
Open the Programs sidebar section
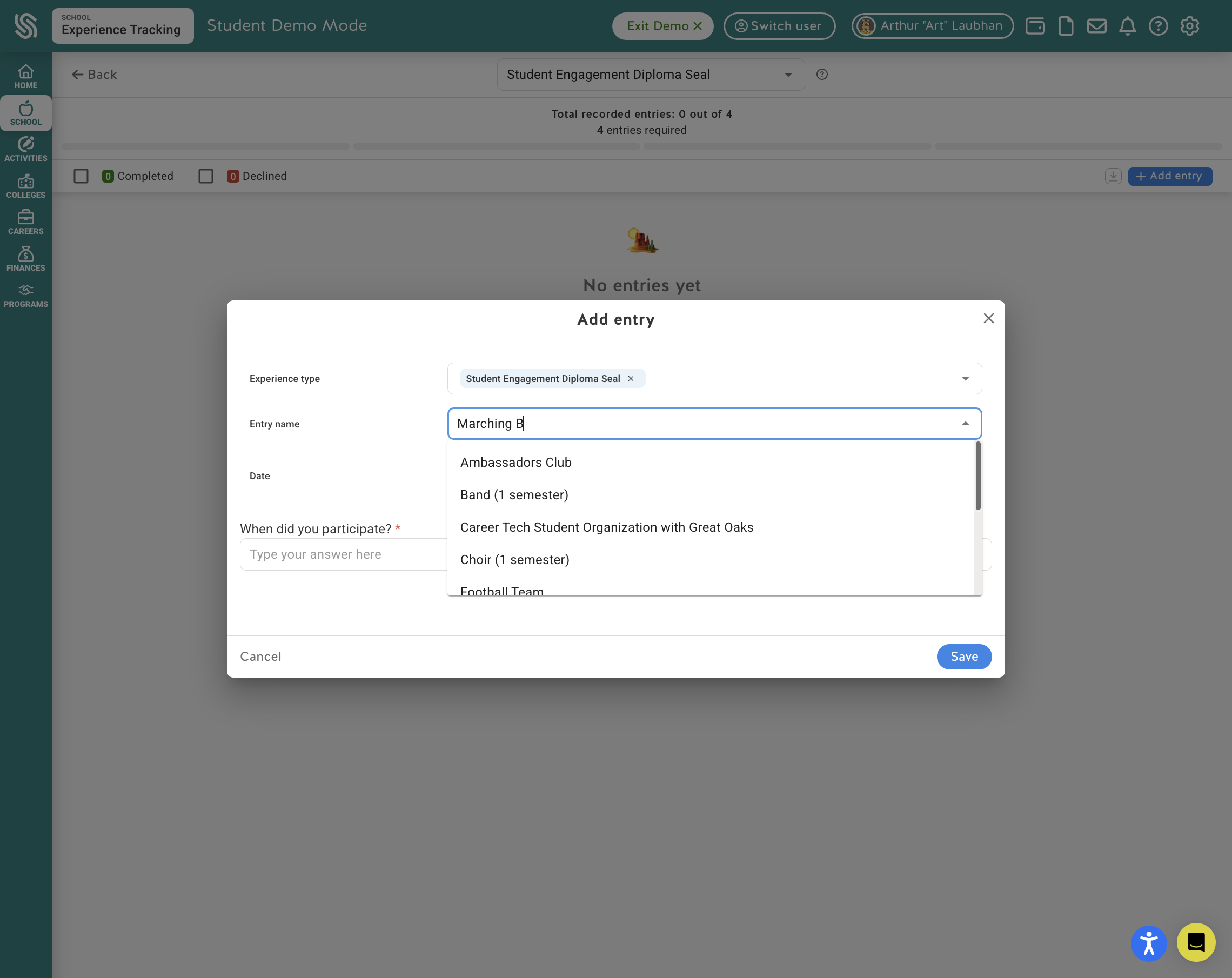pos(26,296)
